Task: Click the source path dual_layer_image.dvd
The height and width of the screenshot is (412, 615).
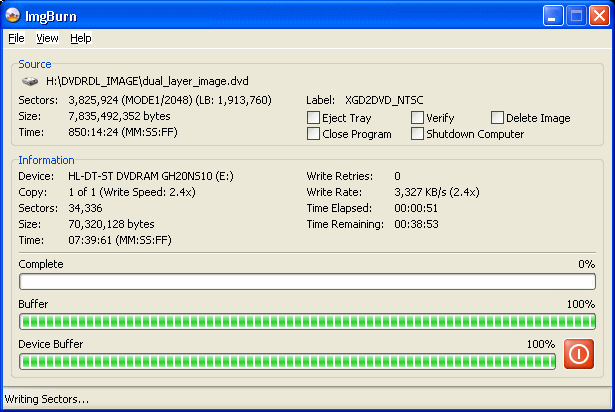Action: tap(147, 81)
